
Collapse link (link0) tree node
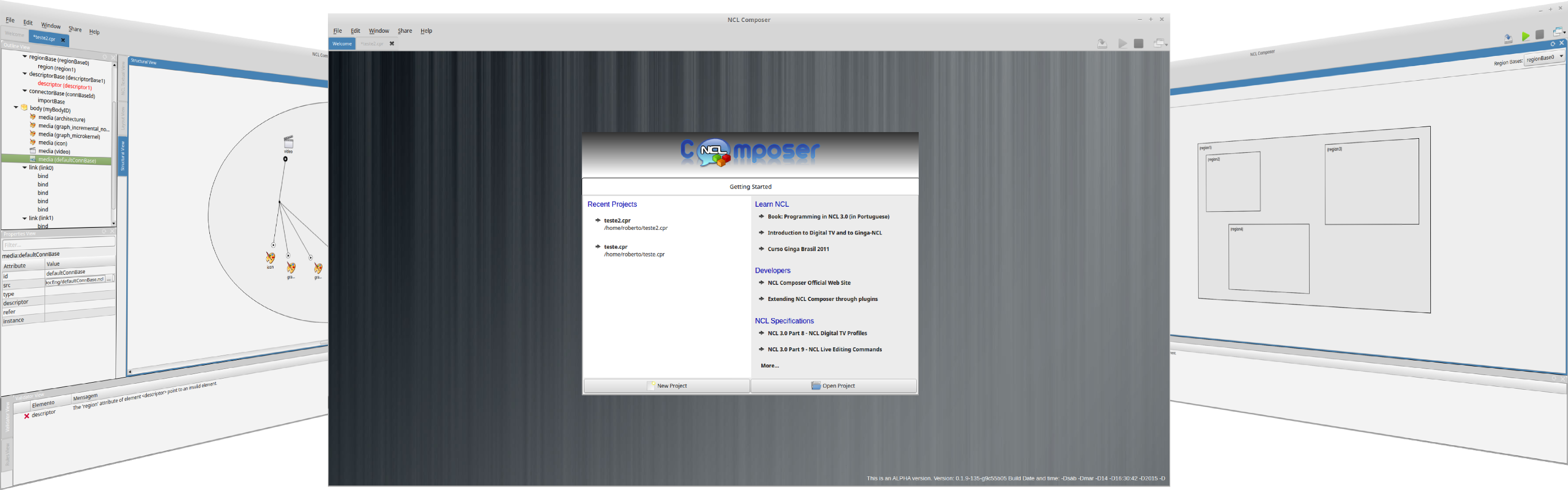pyautogui.click(x=24, y=167)
